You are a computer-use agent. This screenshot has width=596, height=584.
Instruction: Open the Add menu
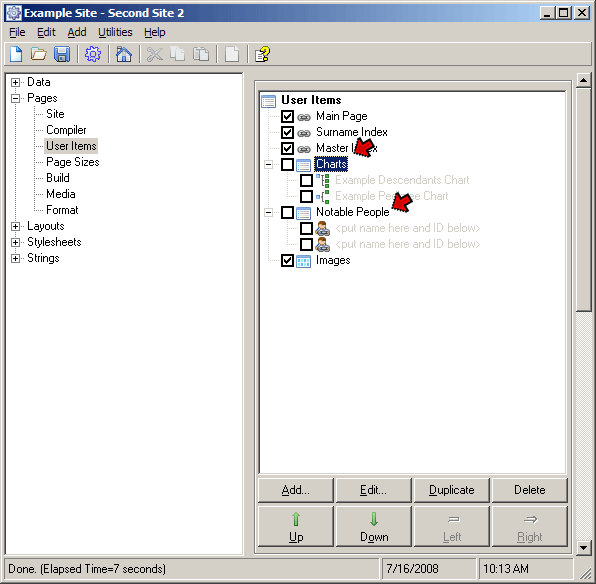(x=77, y=33)
